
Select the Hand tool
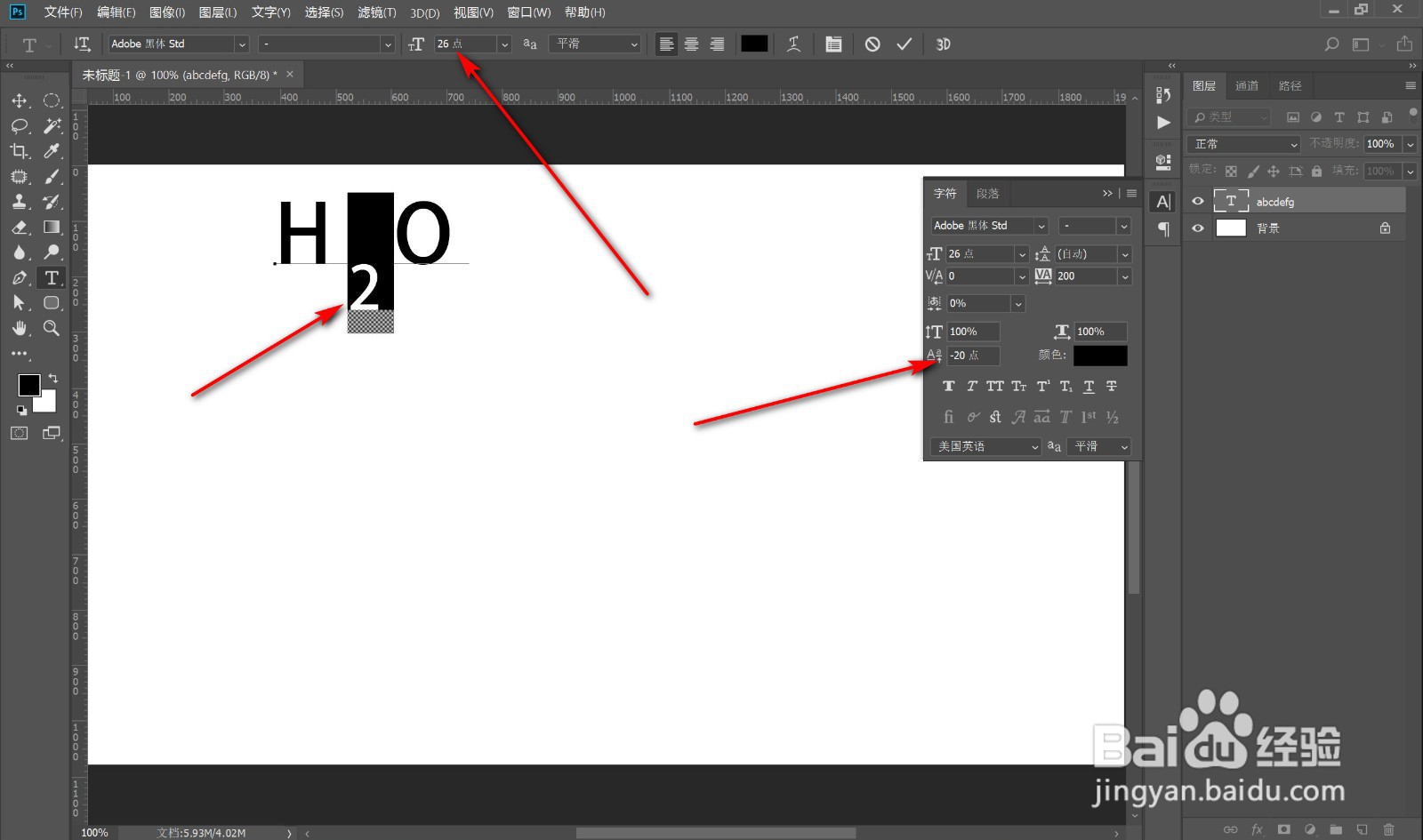click(x=20, y=328)
